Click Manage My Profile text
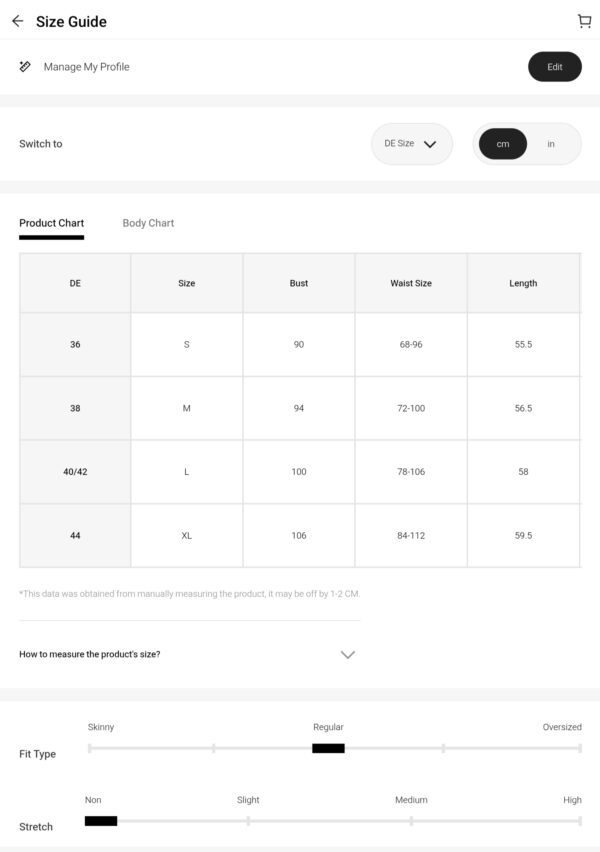 86,67
